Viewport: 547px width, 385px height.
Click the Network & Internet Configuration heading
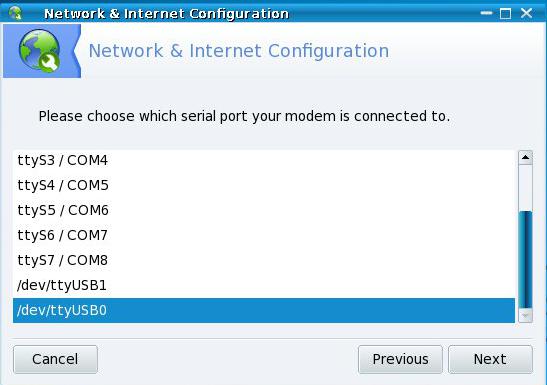pos(239,51)
